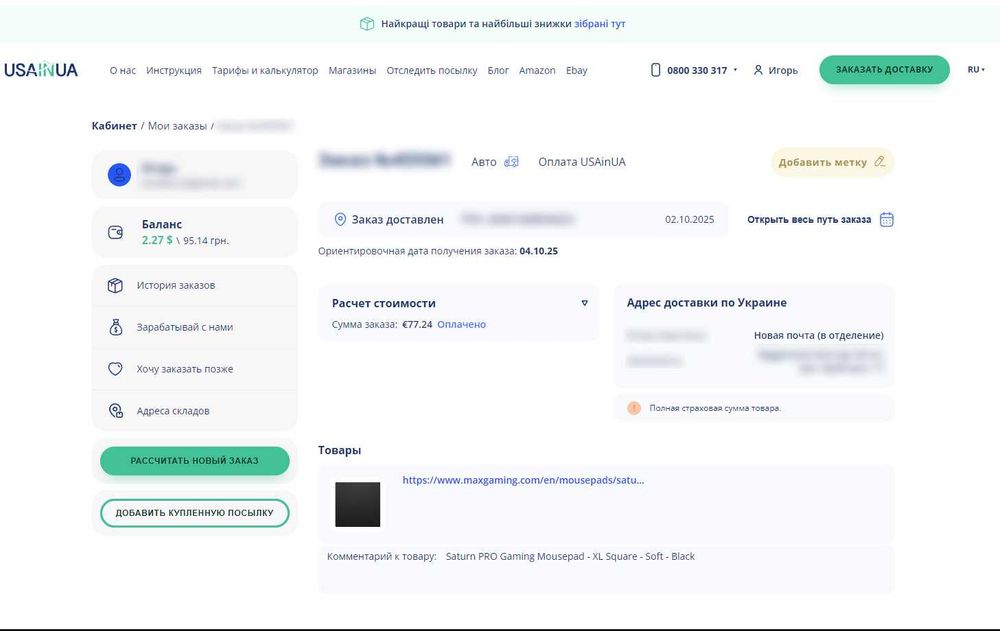1000x631 pixels.
Task: Go to Мои заказы breadcrumb
Action: (177, 126)
